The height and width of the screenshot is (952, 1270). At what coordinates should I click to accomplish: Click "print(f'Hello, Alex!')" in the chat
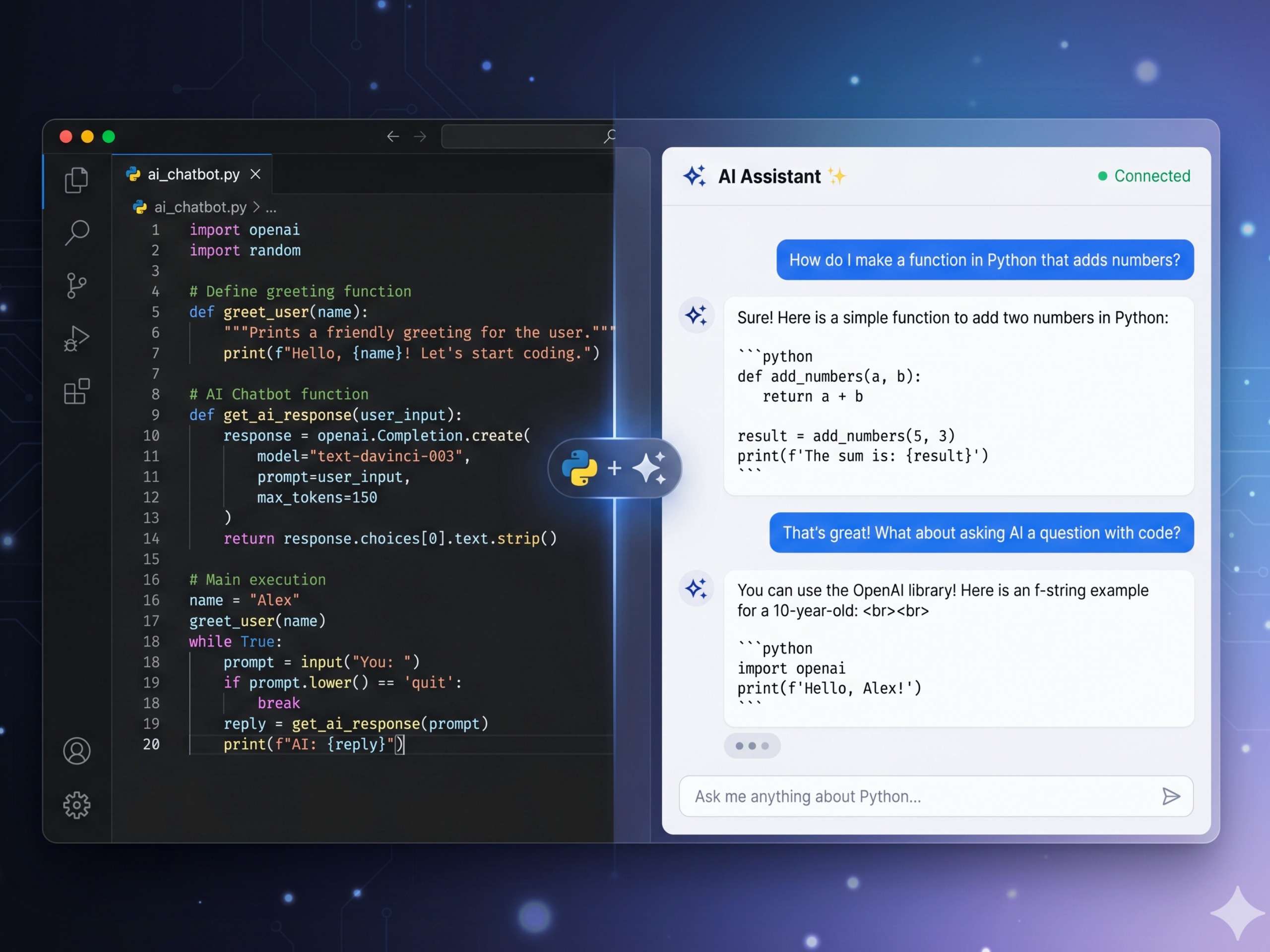tap(829, 688)
